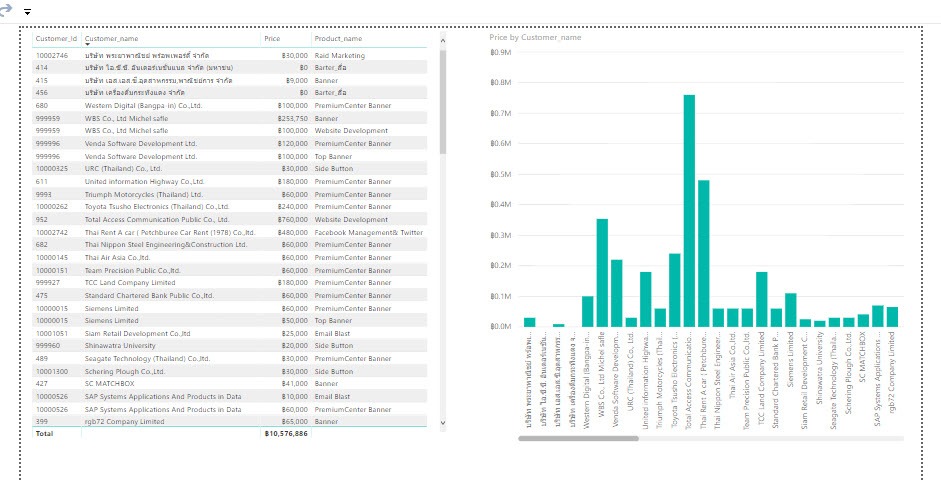Click the ฿0.9M y-axis label
Screen dimensions: 941x481
coord(501,53)
